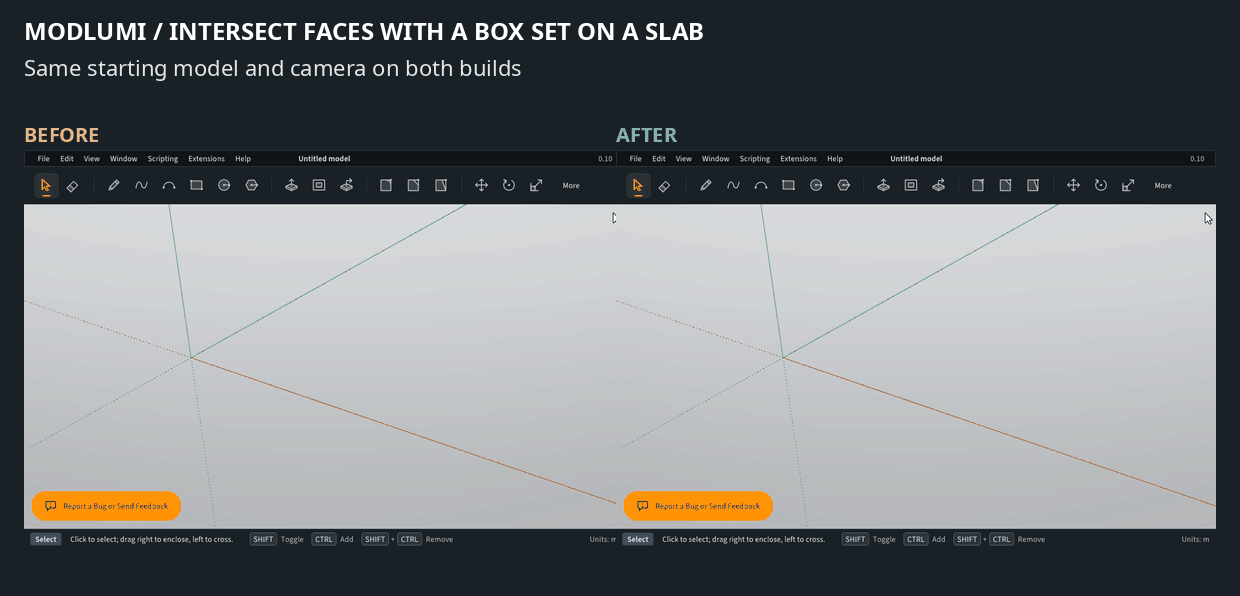Expand More tools in AFTER toolbar
This screenshot has height=596, width=1240.
(x=1163, y=186)
